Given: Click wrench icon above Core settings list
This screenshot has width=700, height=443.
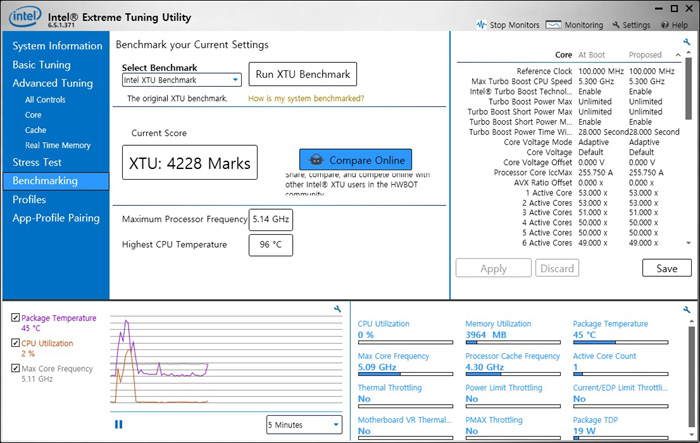Looking at the screenshot, I should coord(687,42).
